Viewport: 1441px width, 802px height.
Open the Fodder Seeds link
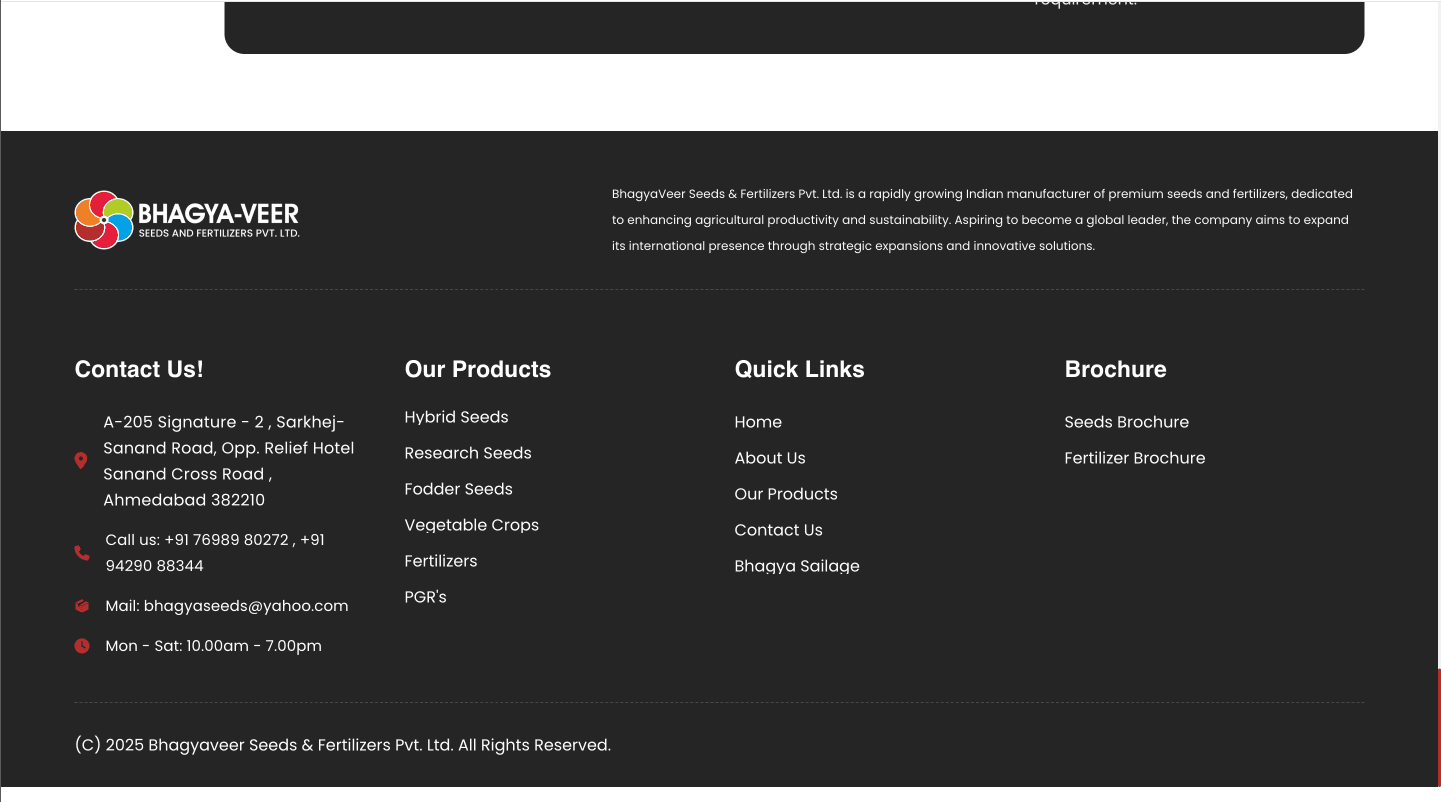(458, 489)
